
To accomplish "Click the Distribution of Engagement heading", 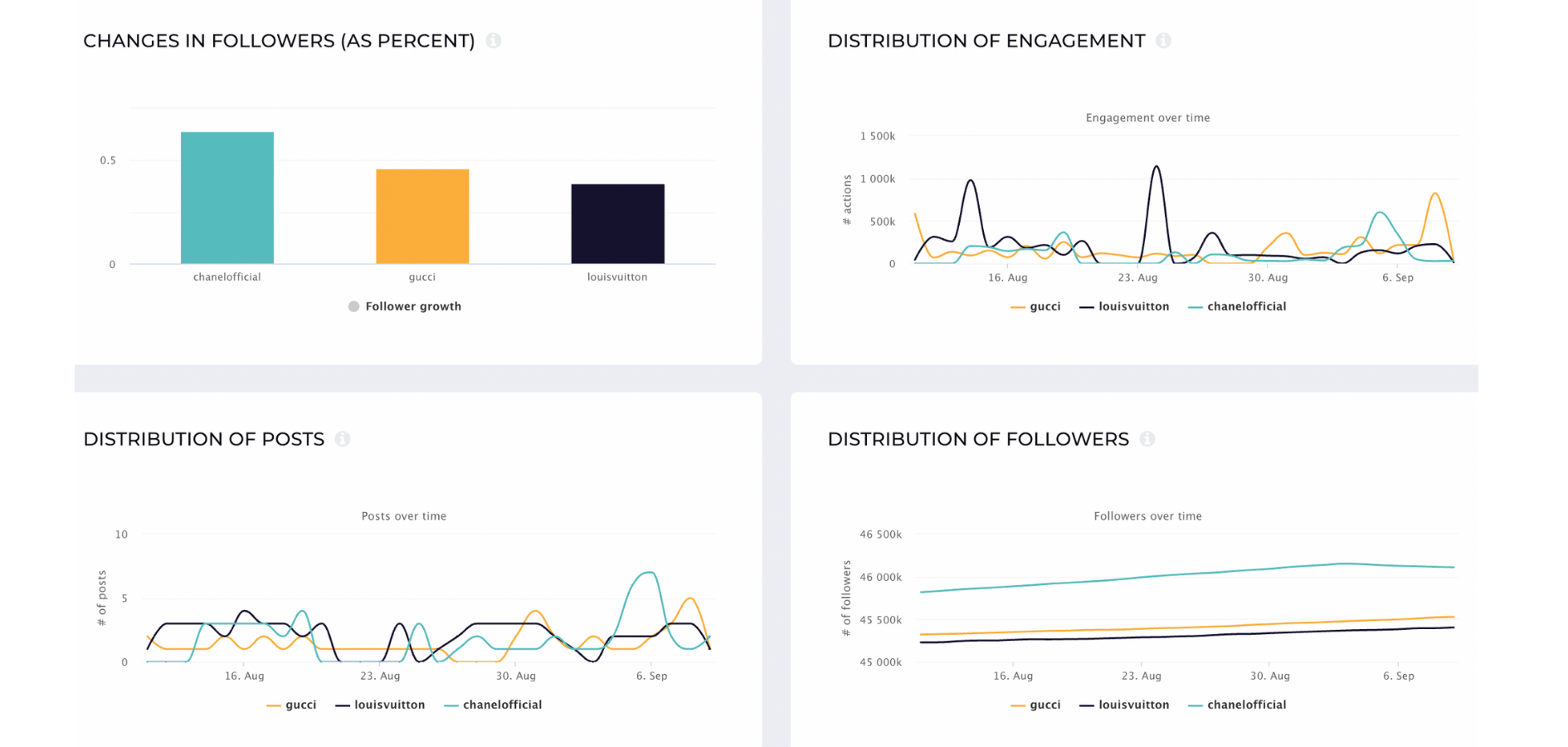I will pyautogui.click(x=986, y=41).
